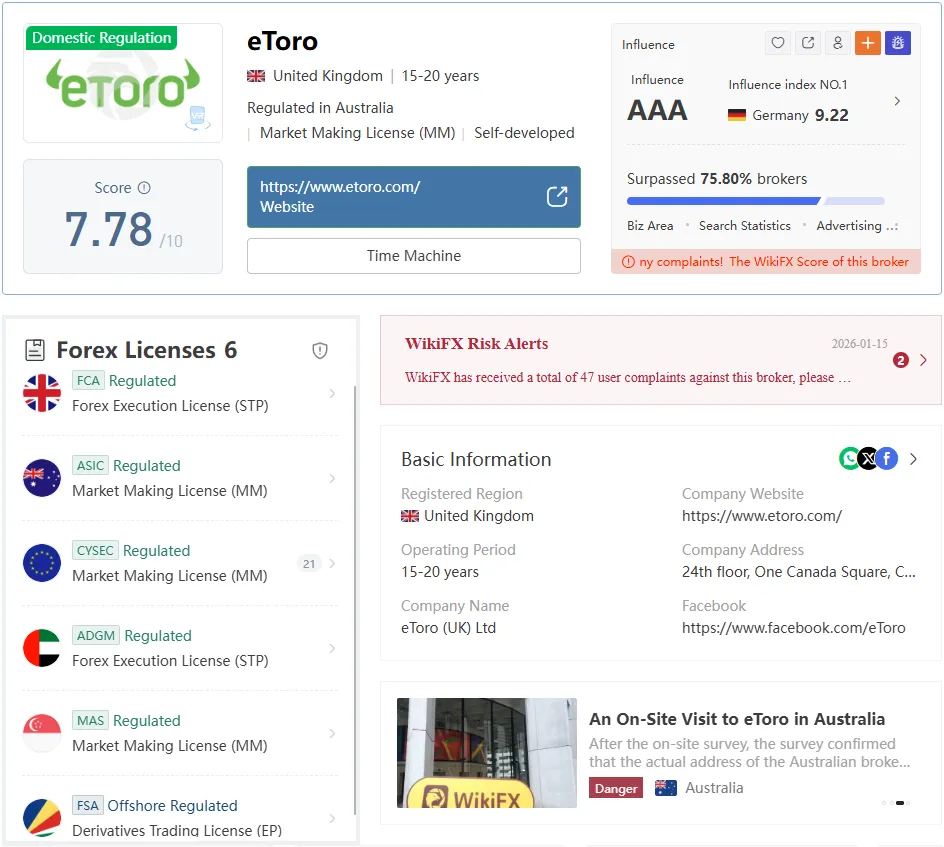Click the Australia flag of ASIC license
The width and height of the screenshot is (944, 847).
pos(42,478)
